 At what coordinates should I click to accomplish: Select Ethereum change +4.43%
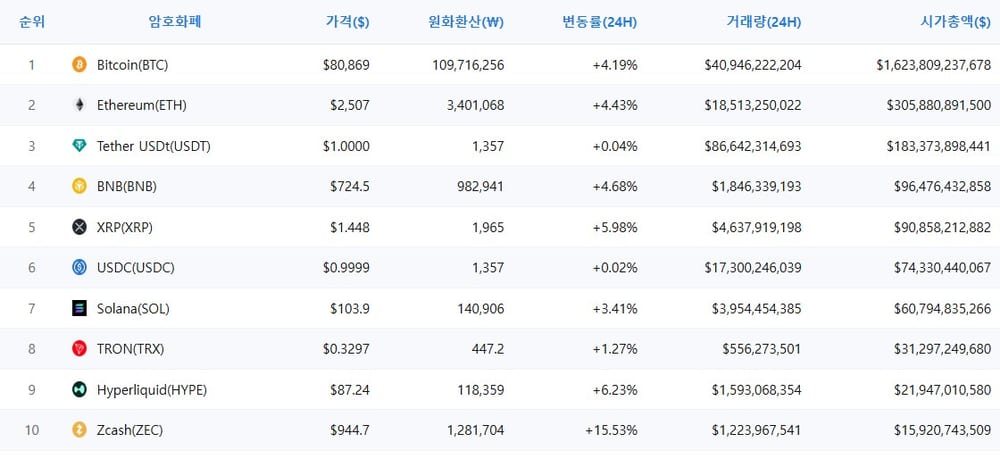coord(615,106)
